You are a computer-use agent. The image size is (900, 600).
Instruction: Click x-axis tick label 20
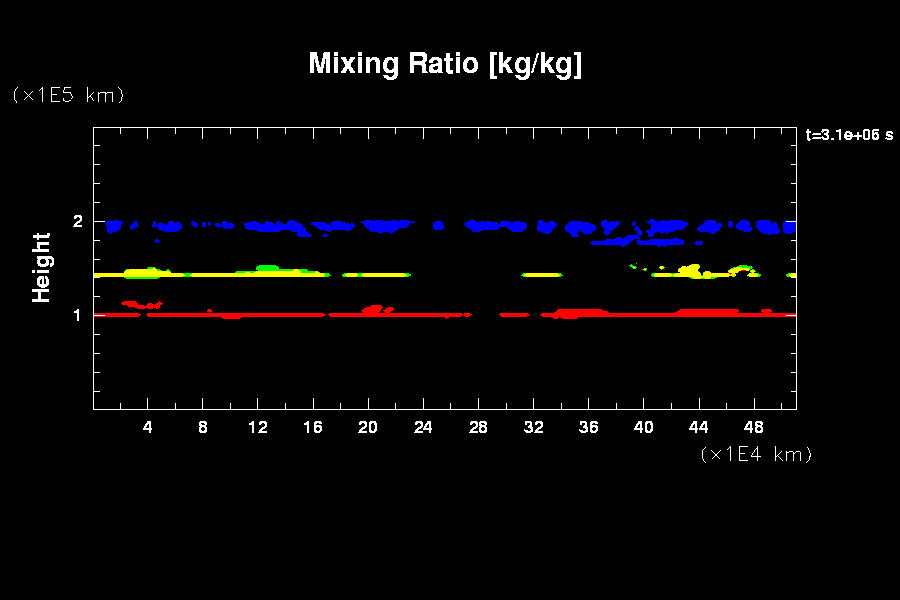point(368,427)
